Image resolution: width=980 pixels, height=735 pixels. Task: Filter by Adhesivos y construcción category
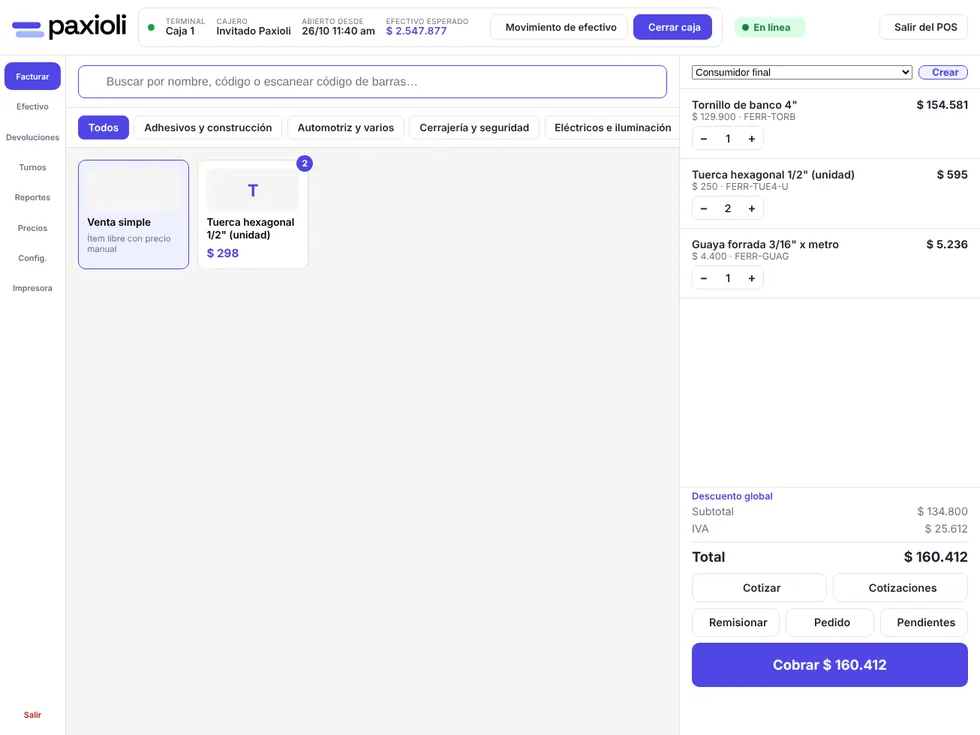point(208,128)
